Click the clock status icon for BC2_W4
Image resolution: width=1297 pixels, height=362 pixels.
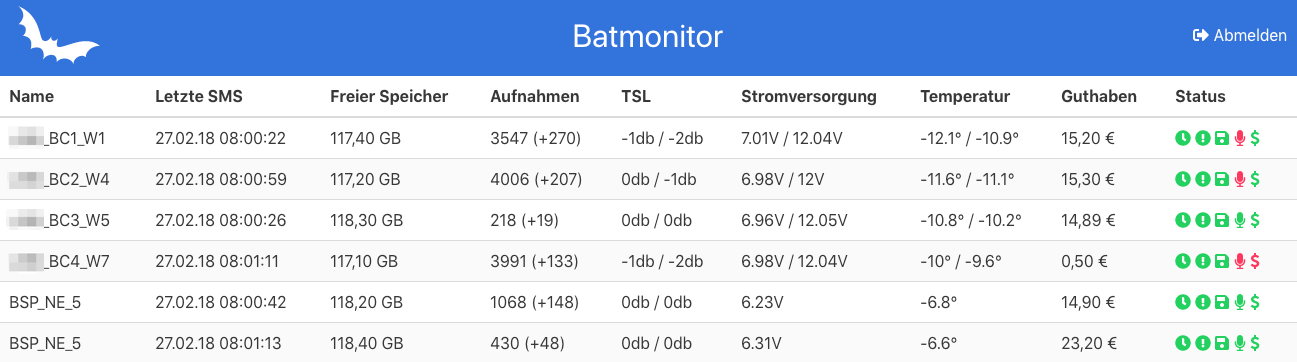pos(1183,179)
